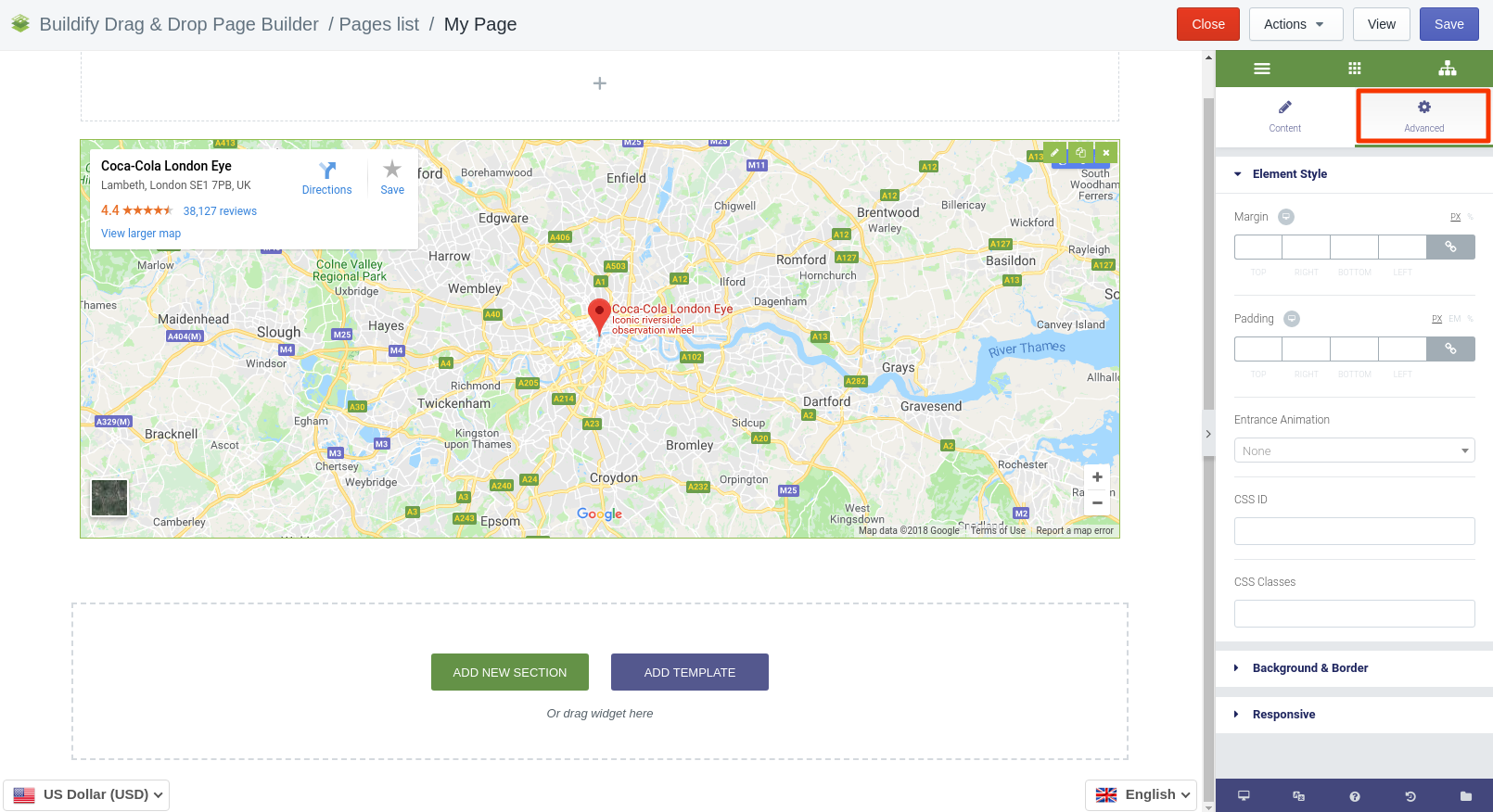Zoom out on the map with the minus button

pos(1097,502)
